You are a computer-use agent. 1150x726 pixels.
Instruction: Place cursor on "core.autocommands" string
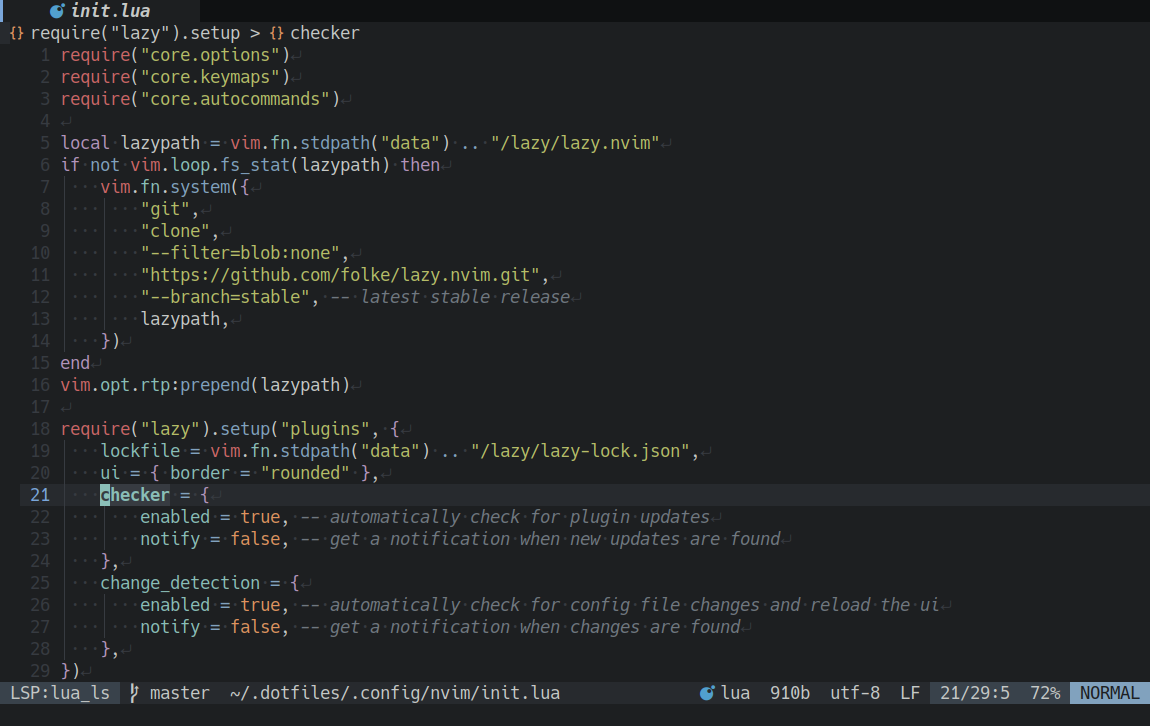[235, 99]
